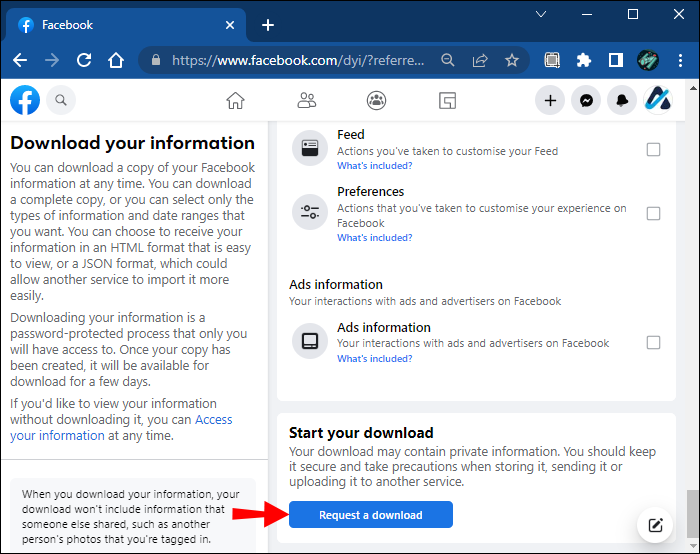Click the Request a download button

[x=370, y=515]
